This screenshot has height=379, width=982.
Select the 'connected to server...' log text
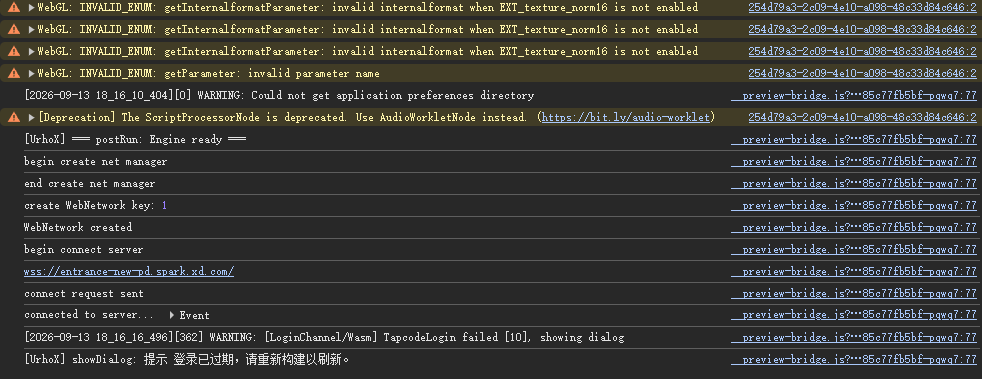pos(89,314)
